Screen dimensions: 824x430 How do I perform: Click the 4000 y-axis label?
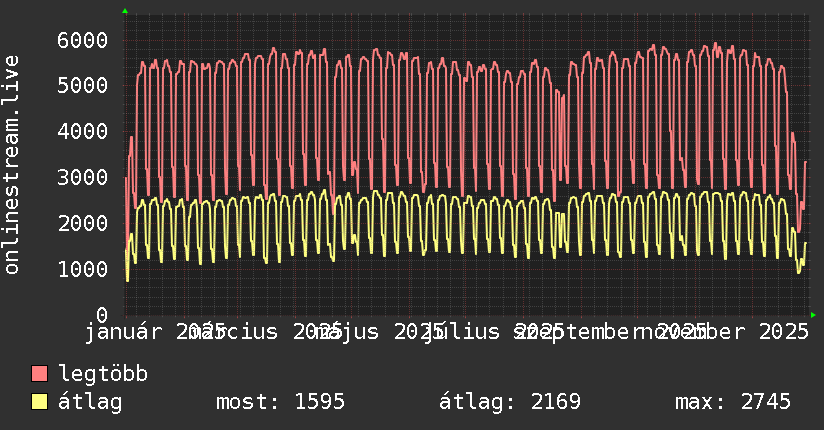pyautogui.click(x=83, y=131)
